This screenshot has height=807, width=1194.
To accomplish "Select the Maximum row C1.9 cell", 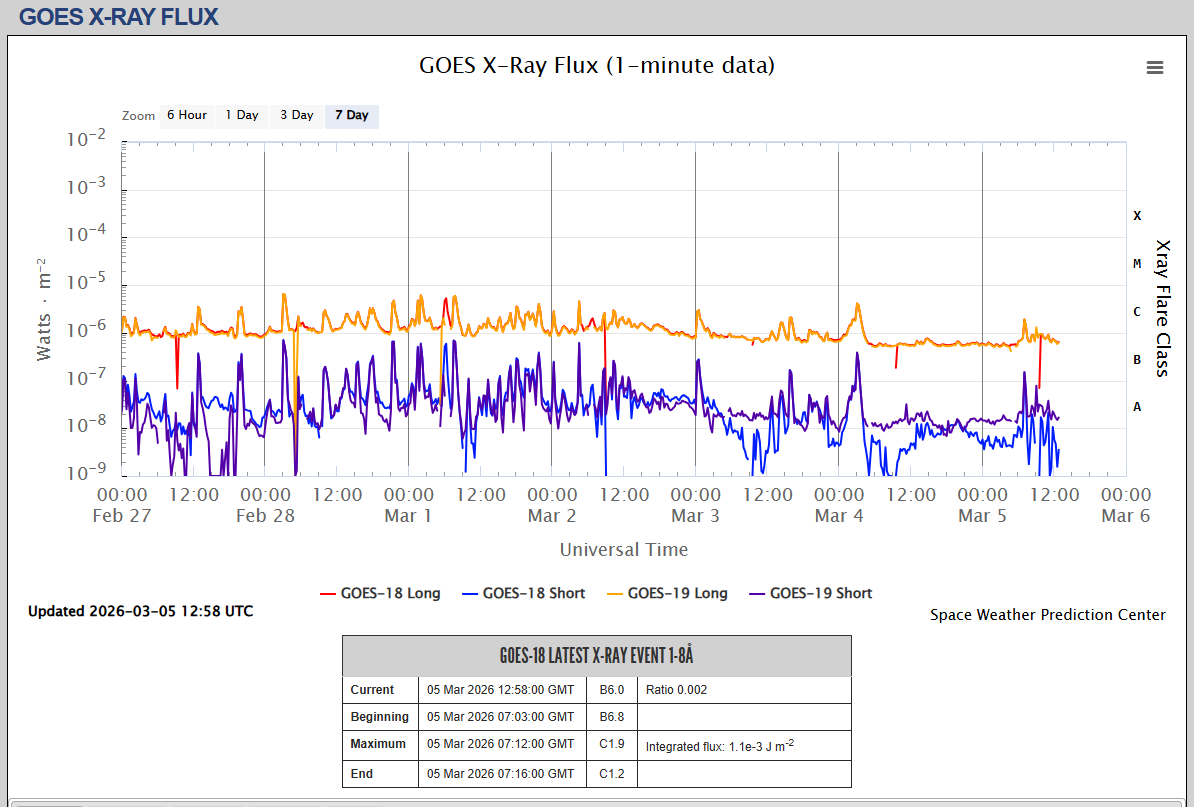I will (x=612, y=744).
